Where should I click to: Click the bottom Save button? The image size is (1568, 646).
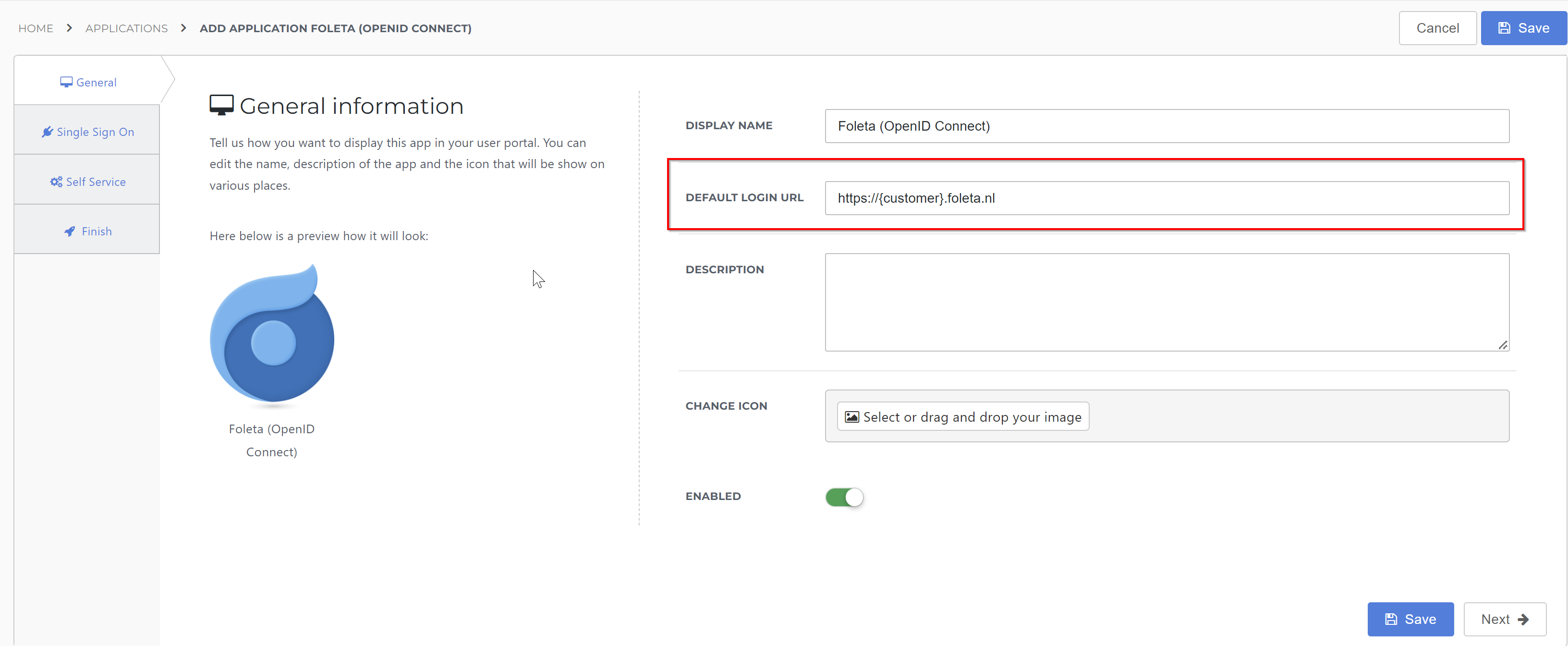(x=1410, y=619)
